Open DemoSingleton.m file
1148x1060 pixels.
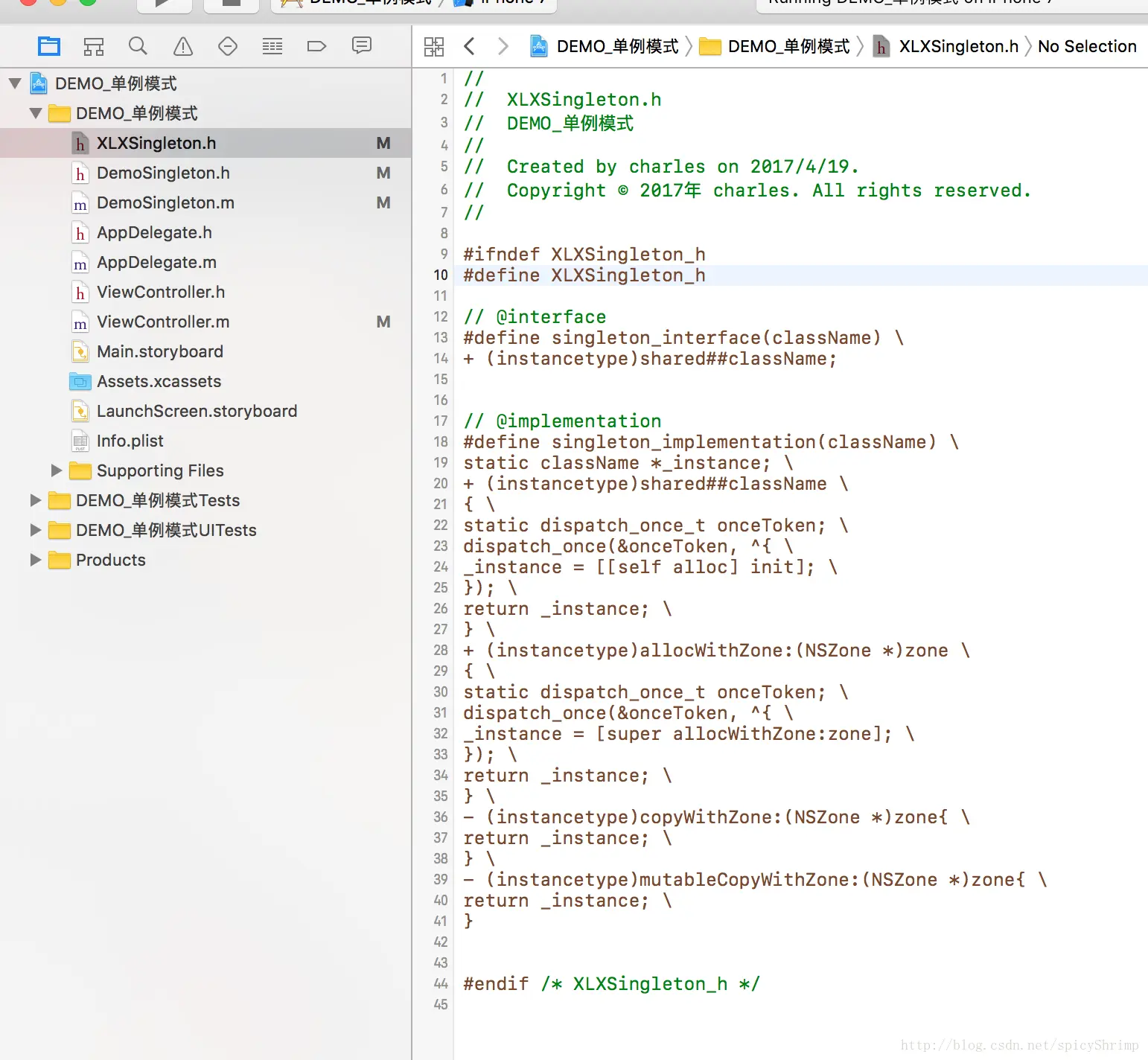(205, 202)
